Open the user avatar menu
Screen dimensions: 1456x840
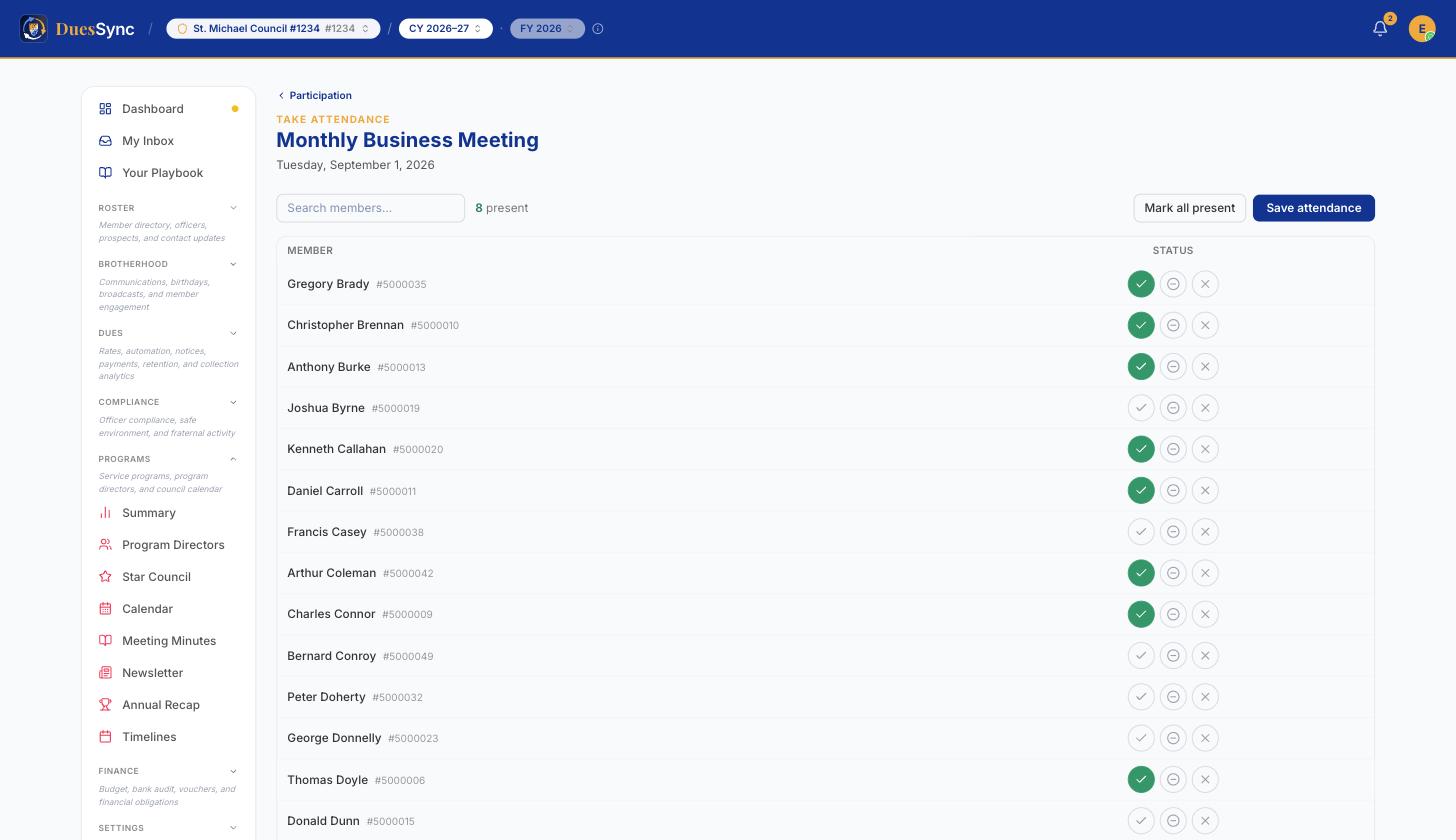coord(1422,29)
